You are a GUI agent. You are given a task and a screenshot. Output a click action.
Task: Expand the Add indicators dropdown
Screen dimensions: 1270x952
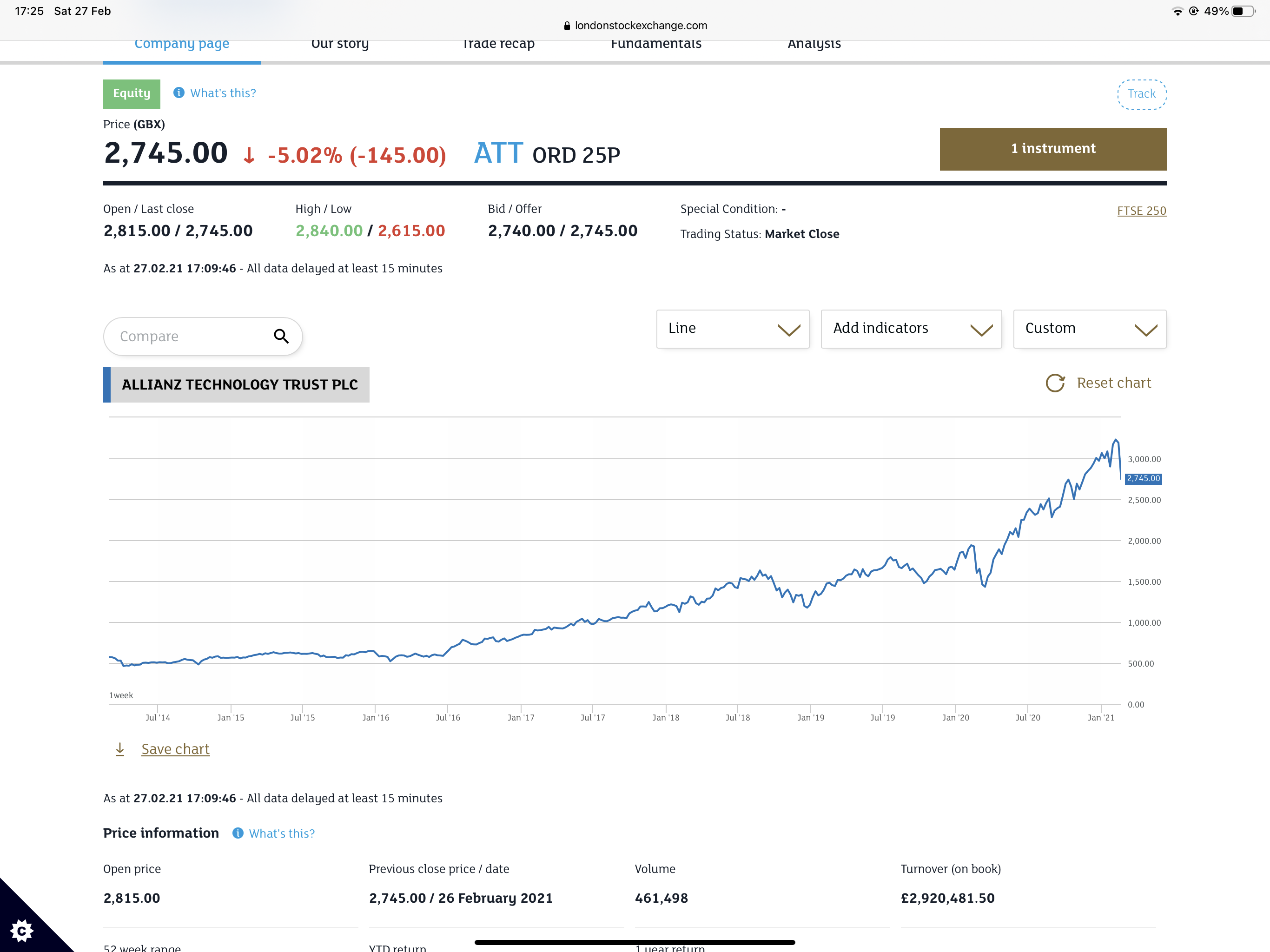click(x=911, y=329)
